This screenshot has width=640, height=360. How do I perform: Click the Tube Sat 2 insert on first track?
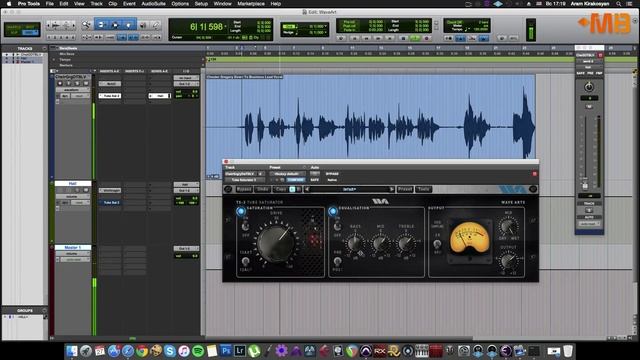pyautogui.click(x=110, y=96)
